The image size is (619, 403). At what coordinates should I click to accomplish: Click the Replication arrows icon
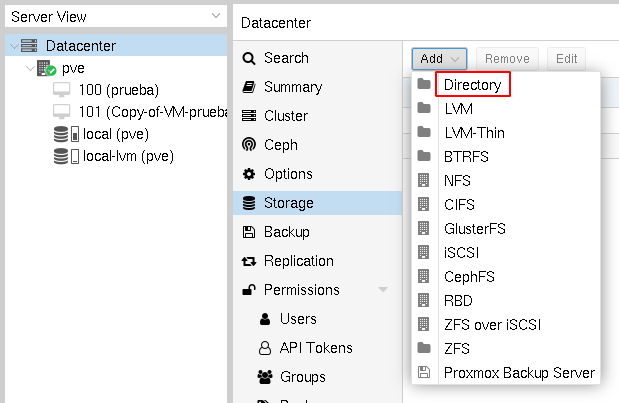tap(249, 261)
